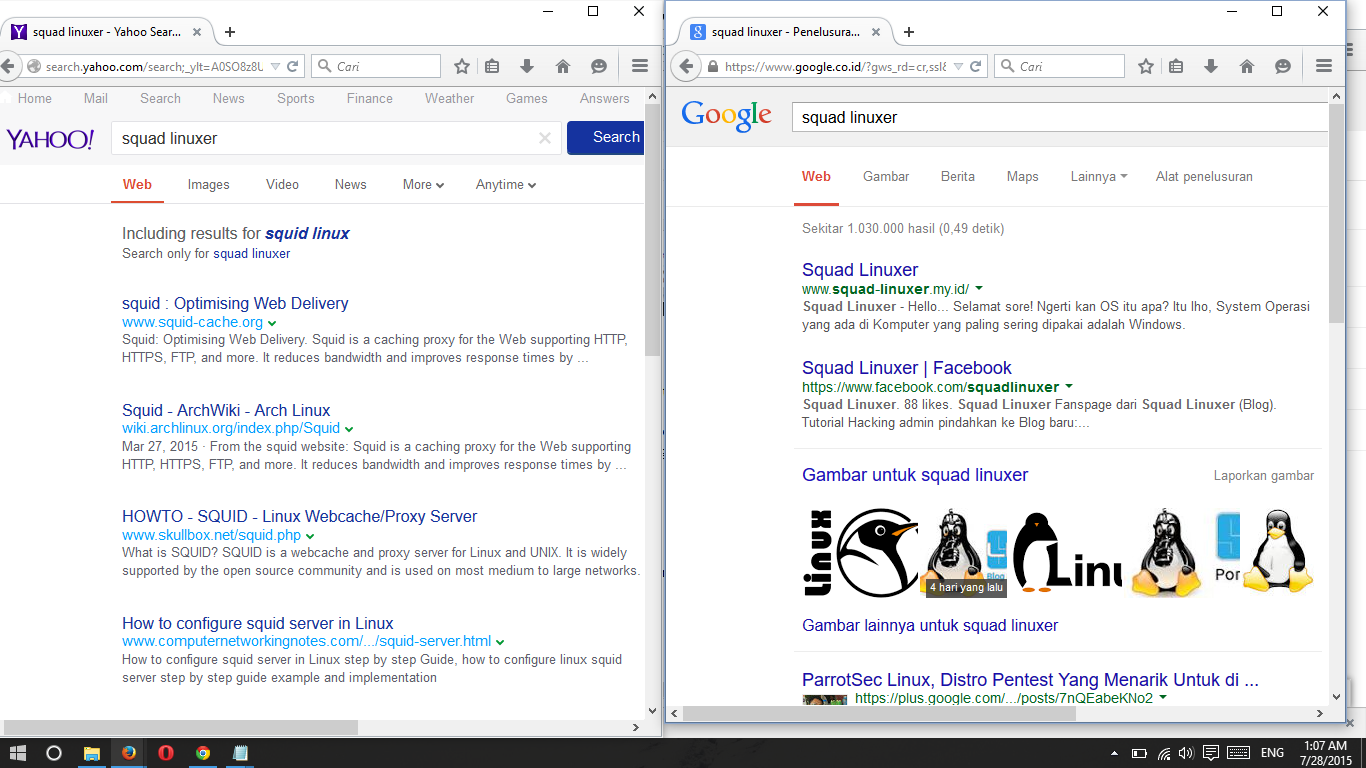Show bookmarks list in Google window
The image size is (1366, 768).
click(1176, 67)
